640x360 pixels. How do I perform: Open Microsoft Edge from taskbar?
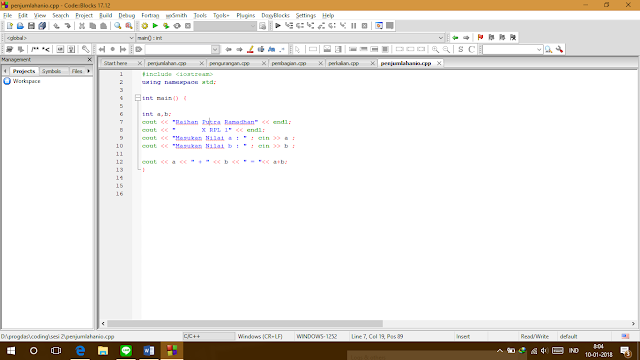pyautogui.click(x=80, y=351)
